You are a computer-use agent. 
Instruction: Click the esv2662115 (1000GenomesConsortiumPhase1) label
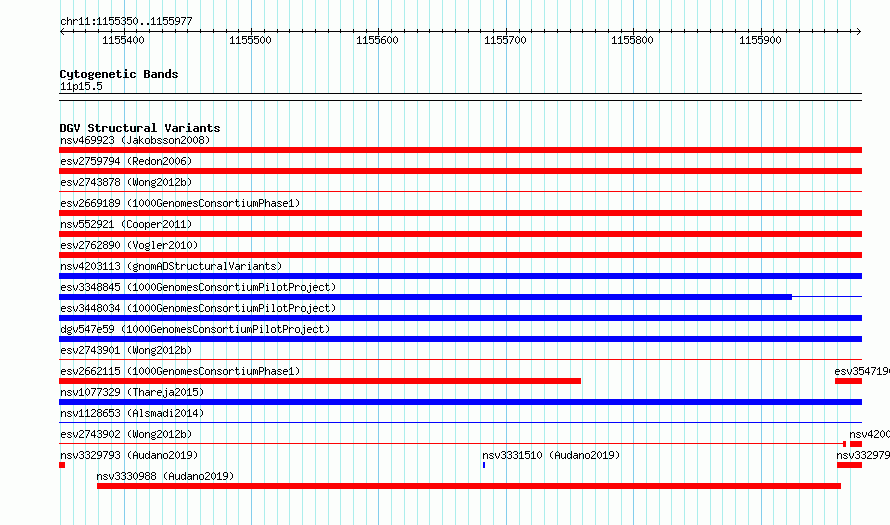pyautogui.click(x=180, y=371)
